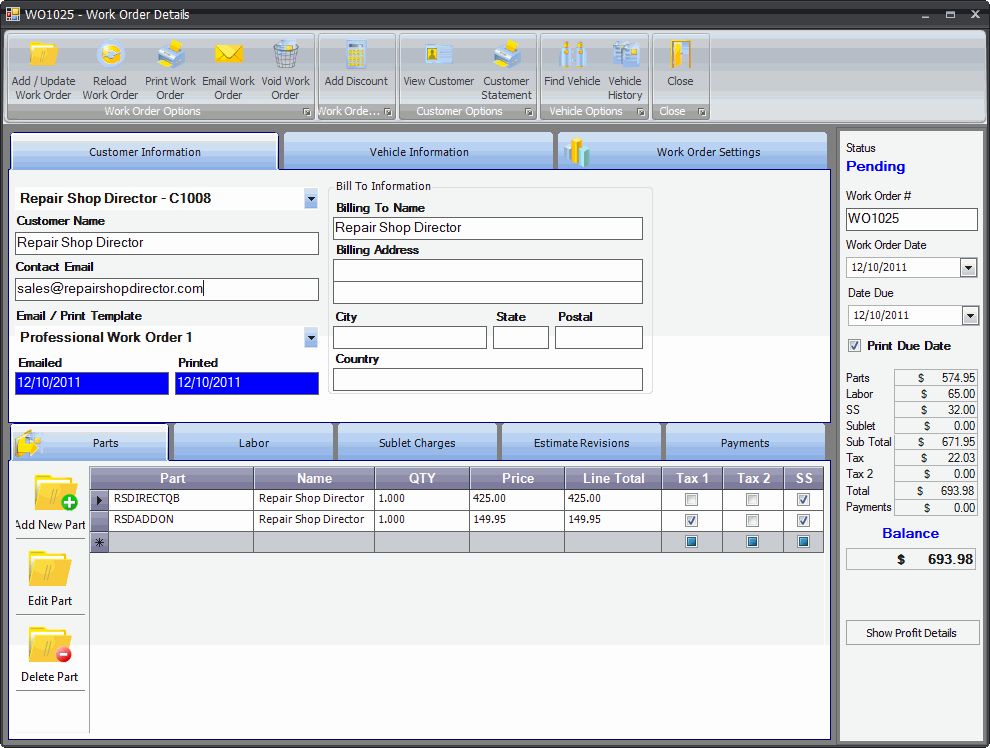Print the Work Order

coord(170,70)
